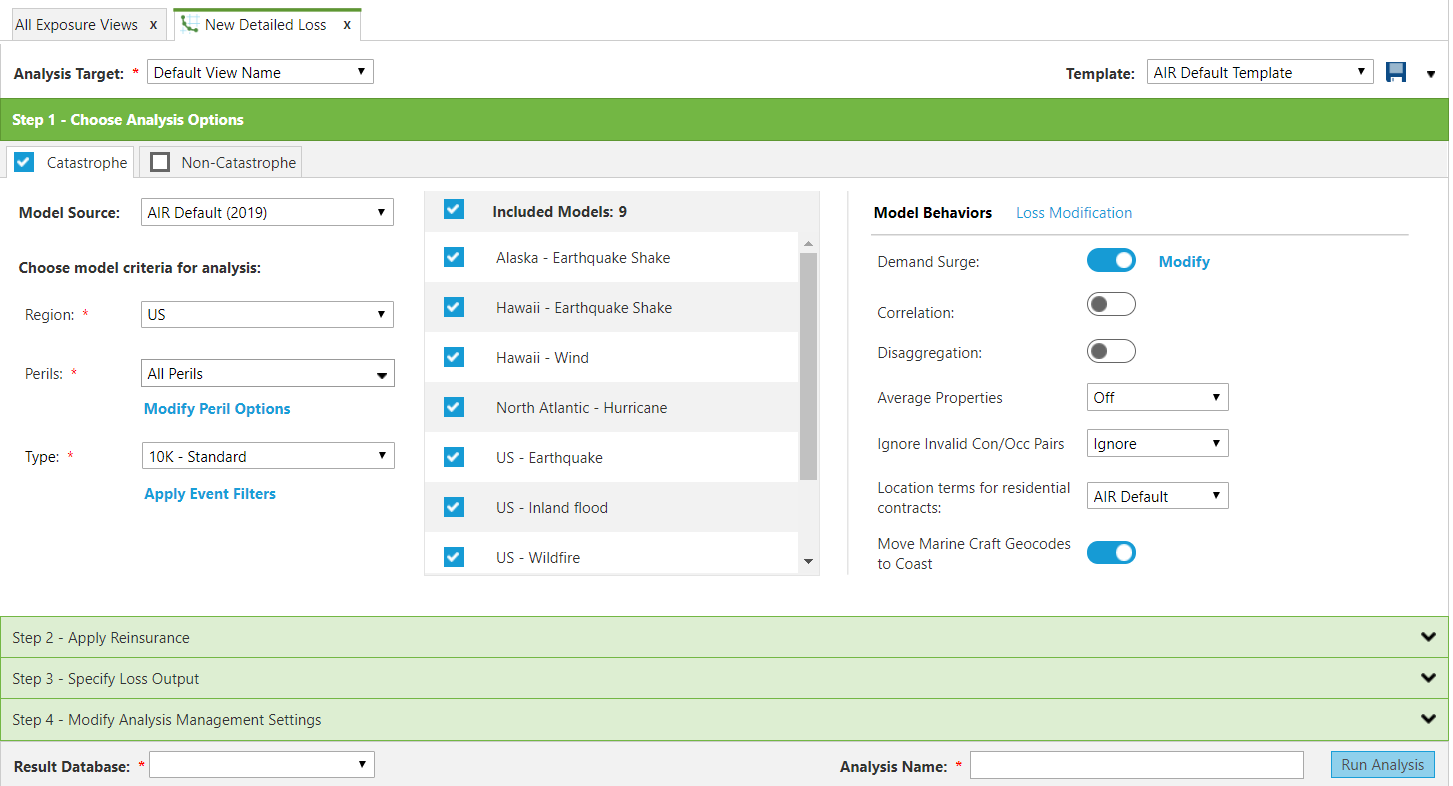
Task: Enable the Disaggregation toggle
Action: coord(1111,351)
